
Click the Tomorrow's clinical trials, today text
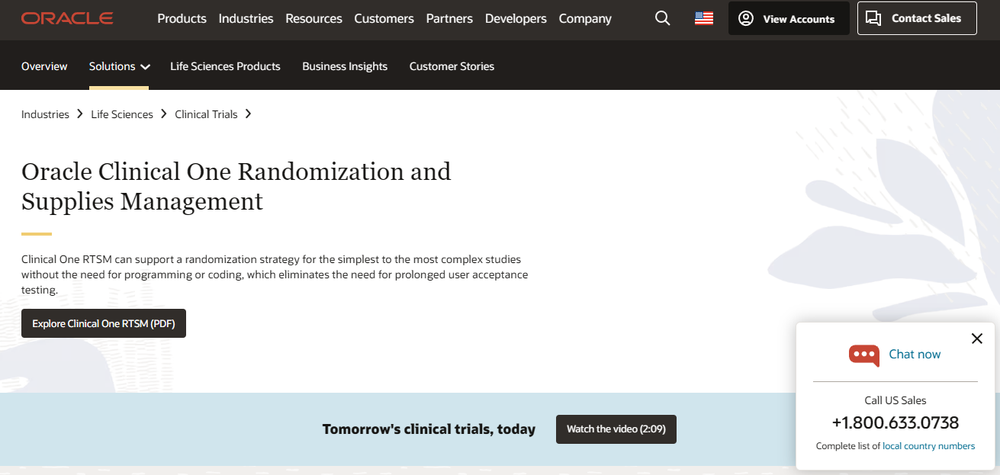(x=429, y=429)
